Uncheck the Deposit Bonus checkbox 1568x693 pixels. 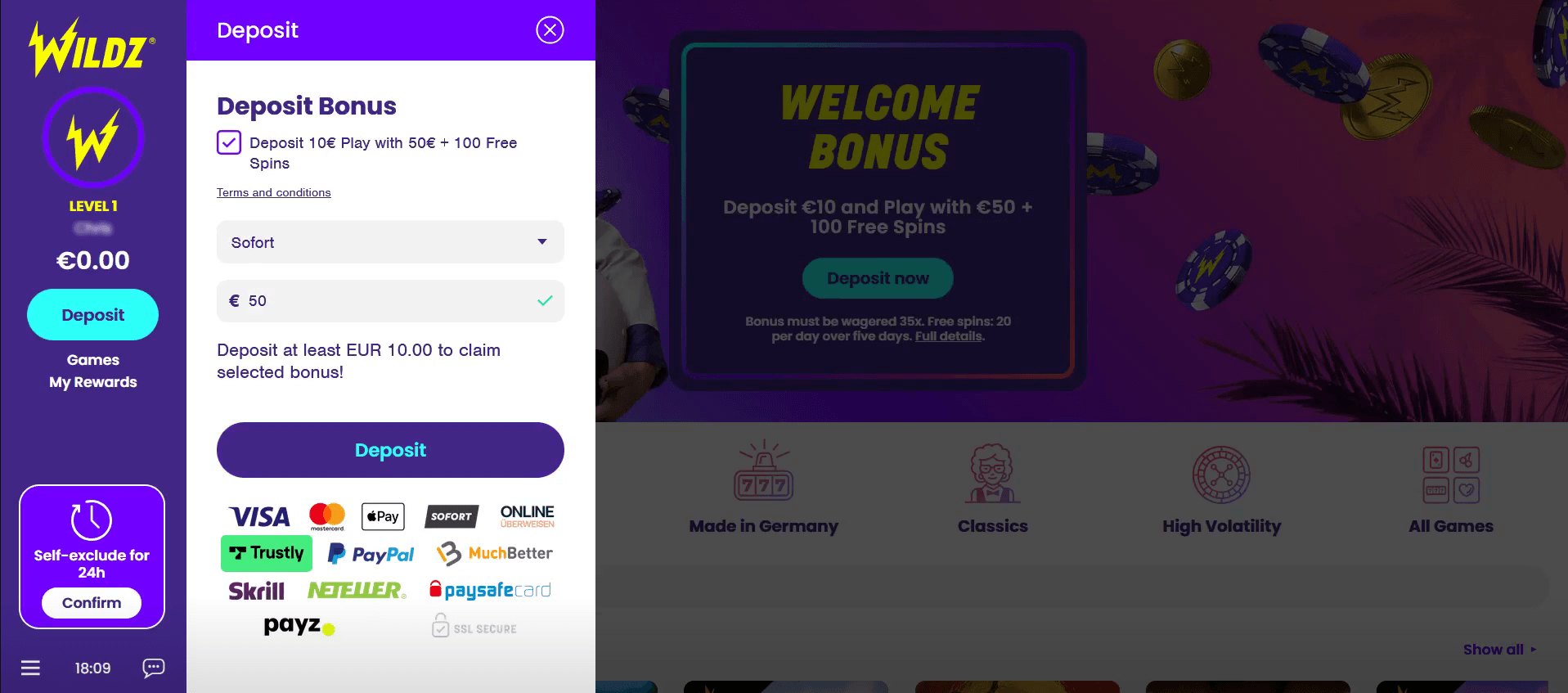click(229, 142)
